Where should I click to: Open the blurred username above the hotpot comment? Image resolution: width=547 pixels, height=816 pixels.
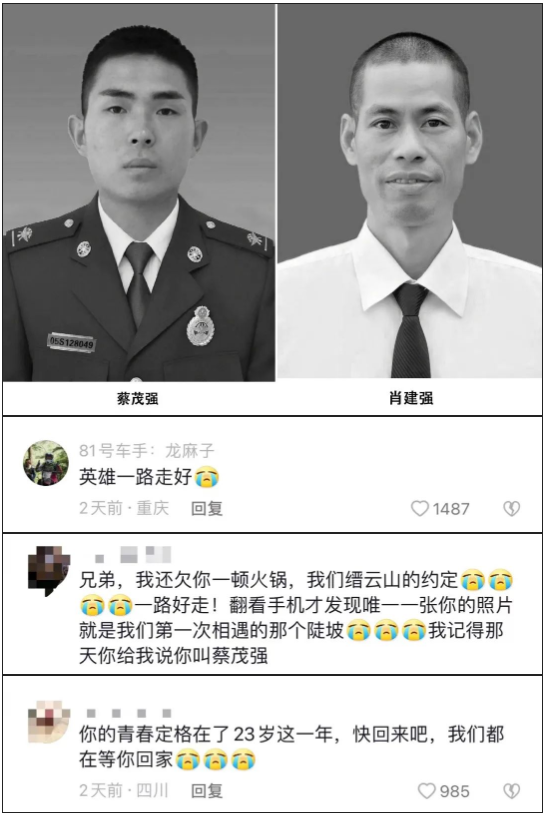coord(133,555)
